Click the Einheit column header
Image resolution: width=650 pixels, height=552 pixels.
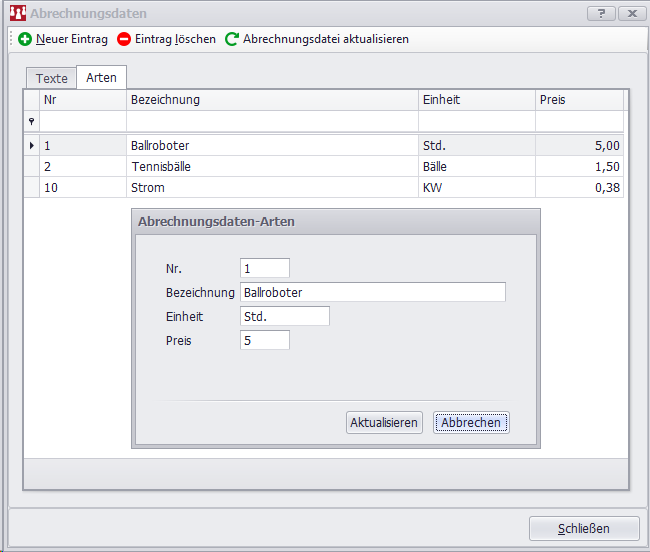tap(476, 100)
